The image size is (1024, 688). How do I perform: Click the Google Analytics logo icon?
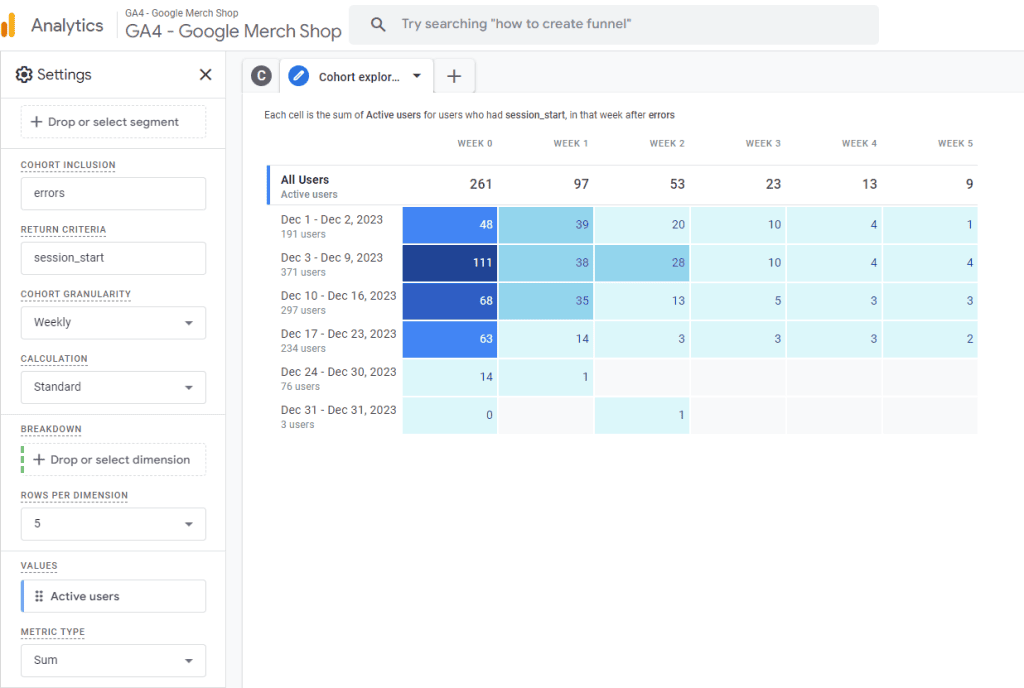[x=12, y=24]
